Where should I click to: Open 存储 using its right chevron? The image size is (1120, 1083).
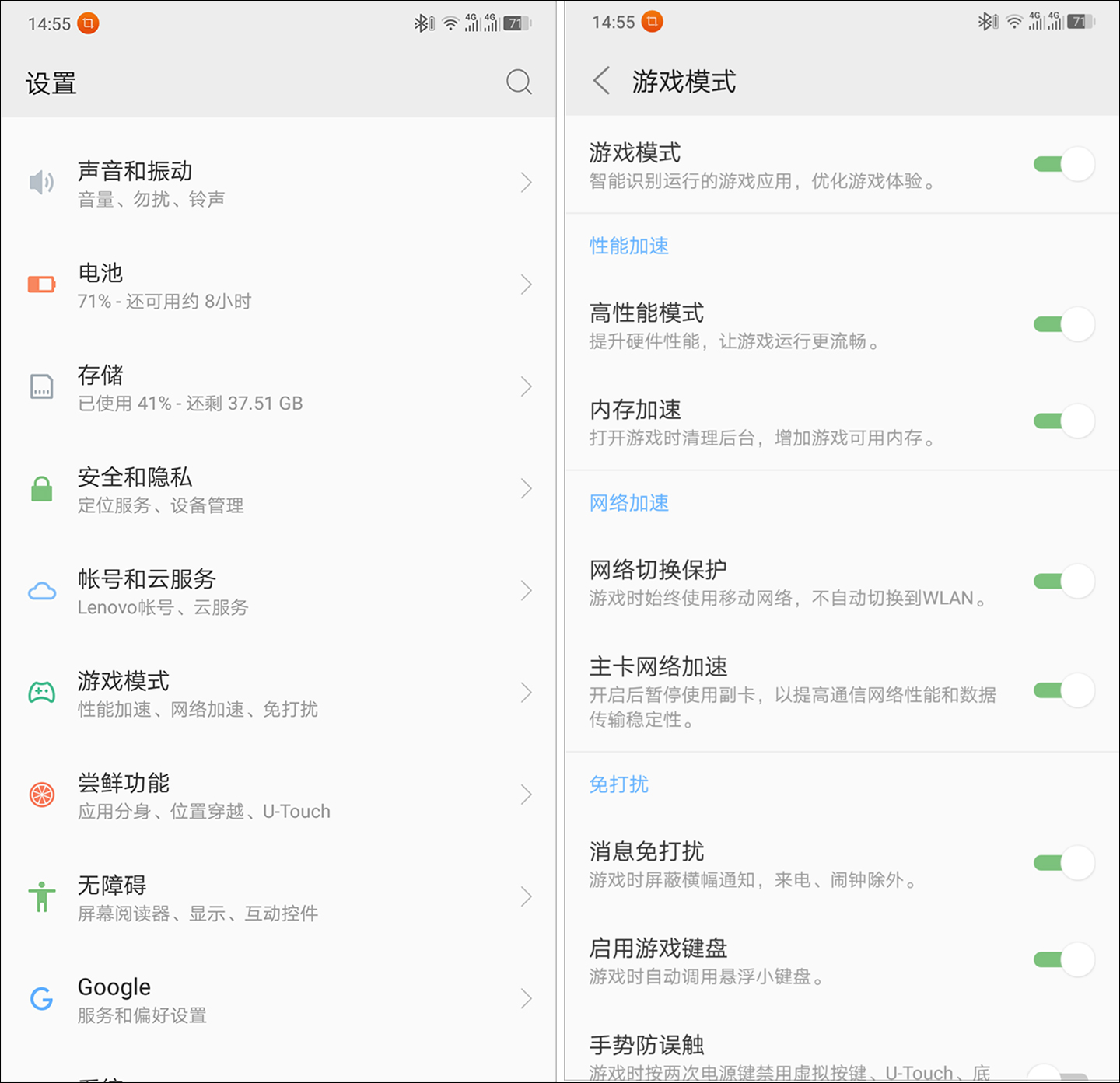(x=527, y=386)
